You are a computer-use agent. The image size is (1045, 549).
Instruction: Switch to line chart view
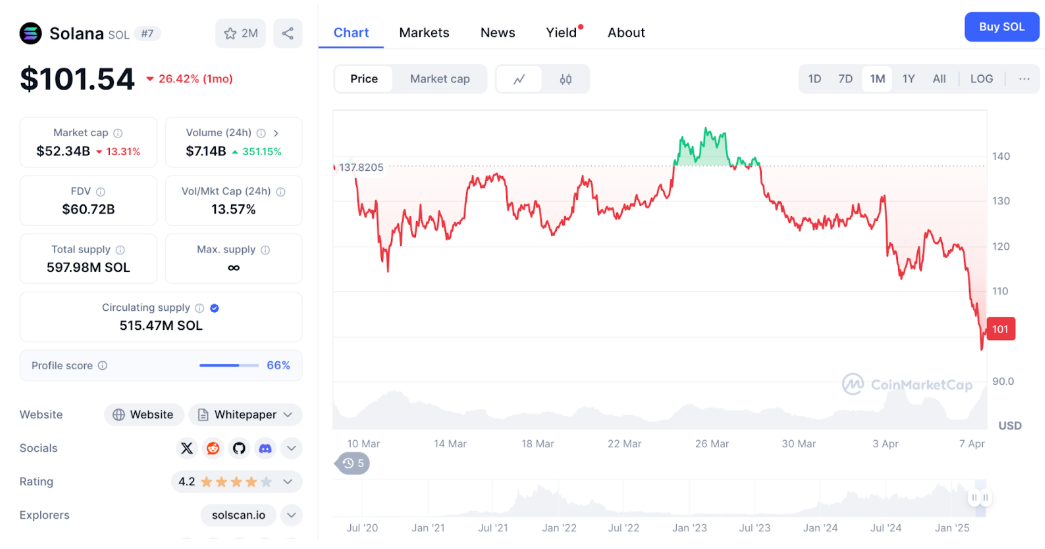tap(519, 79)
